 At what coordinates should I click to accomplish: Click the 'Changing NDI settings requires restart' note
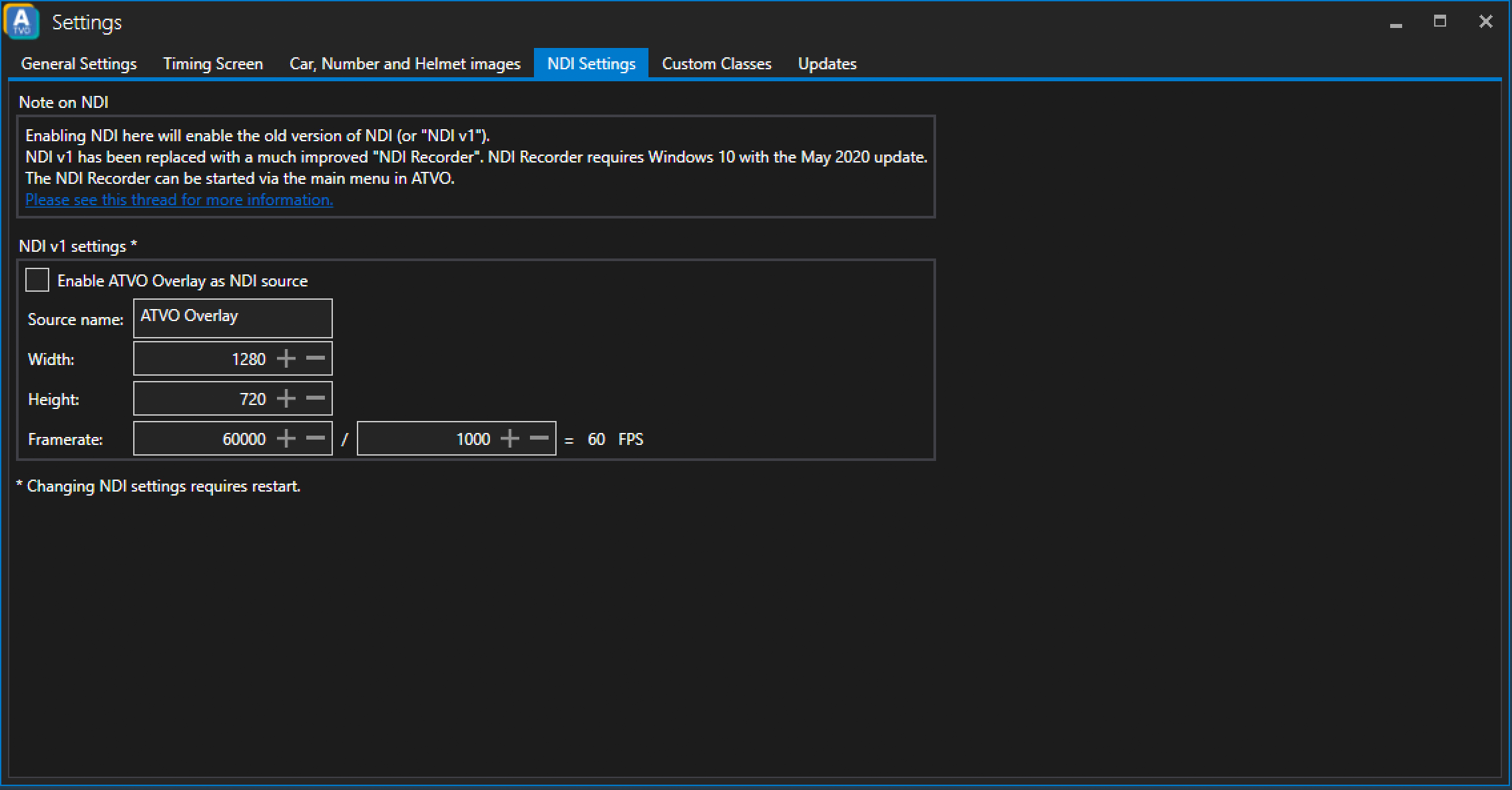coord(158,486)
